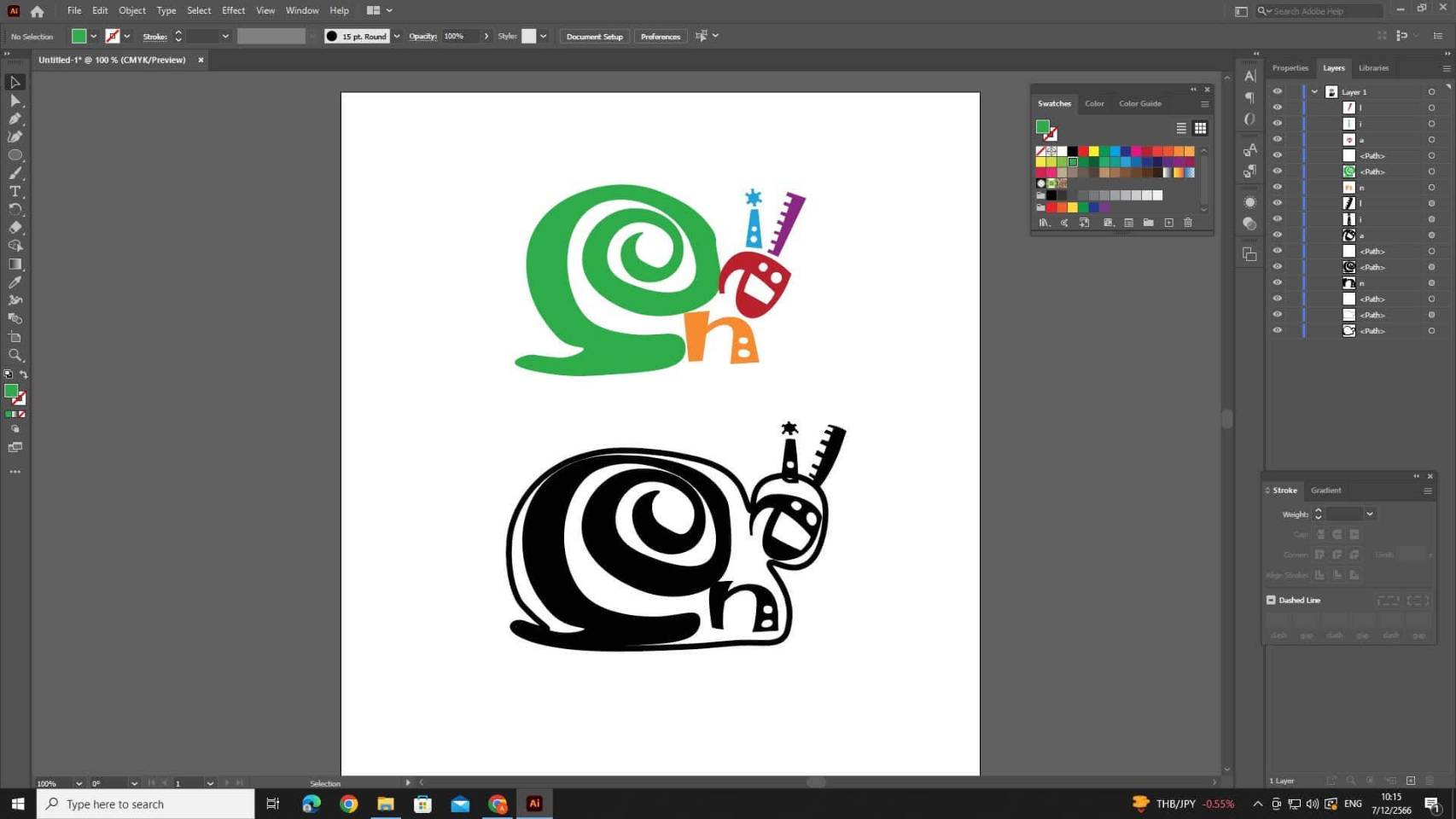Switch to the Color Guide tab
Image resolution: width=1456 pixels, height=819 pixels.
point(1139,103)
